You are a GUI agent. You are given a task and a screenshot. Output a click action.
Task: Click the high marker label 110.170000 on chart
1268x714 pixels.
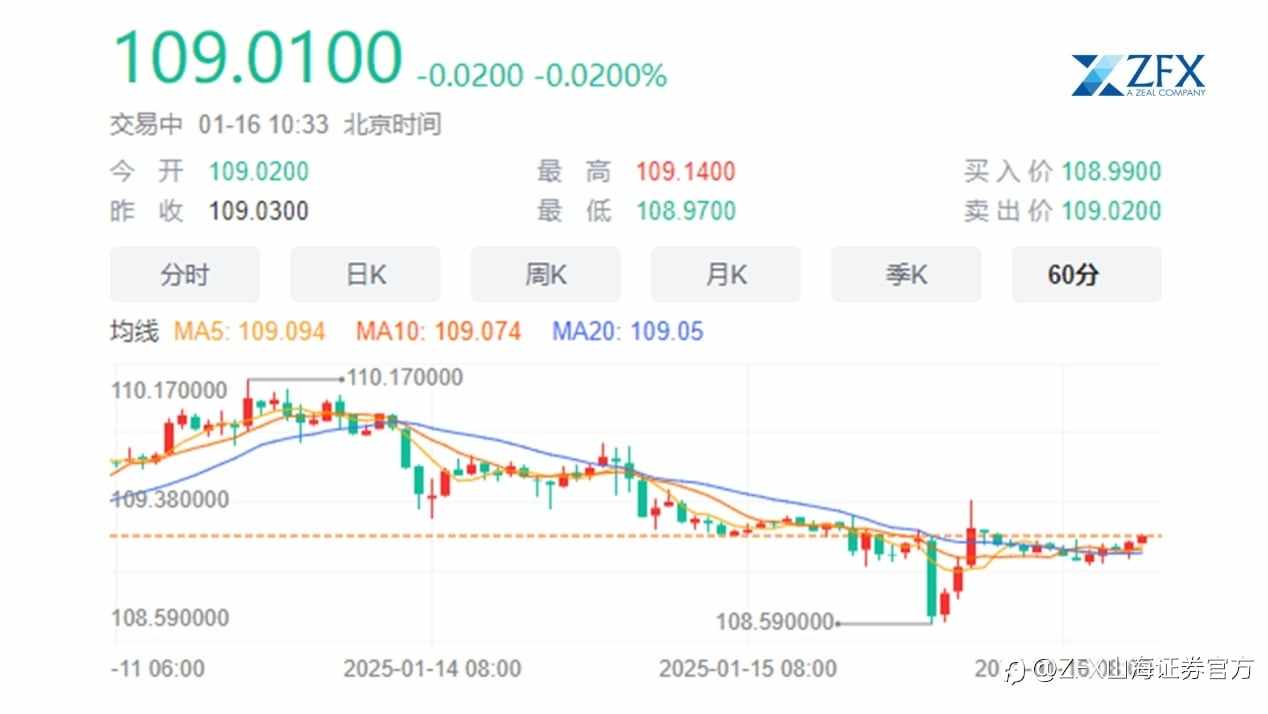click(405, 378)
